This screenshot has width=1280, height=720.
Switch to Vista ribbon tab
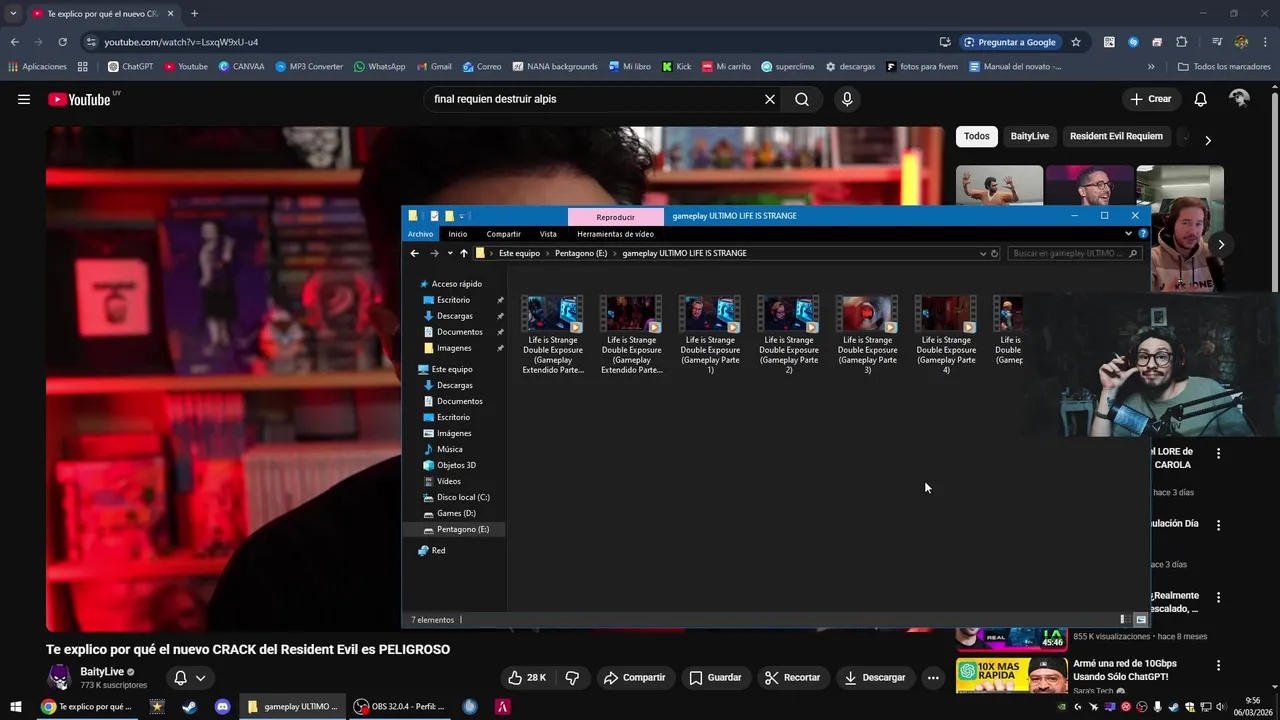[548, 234]
